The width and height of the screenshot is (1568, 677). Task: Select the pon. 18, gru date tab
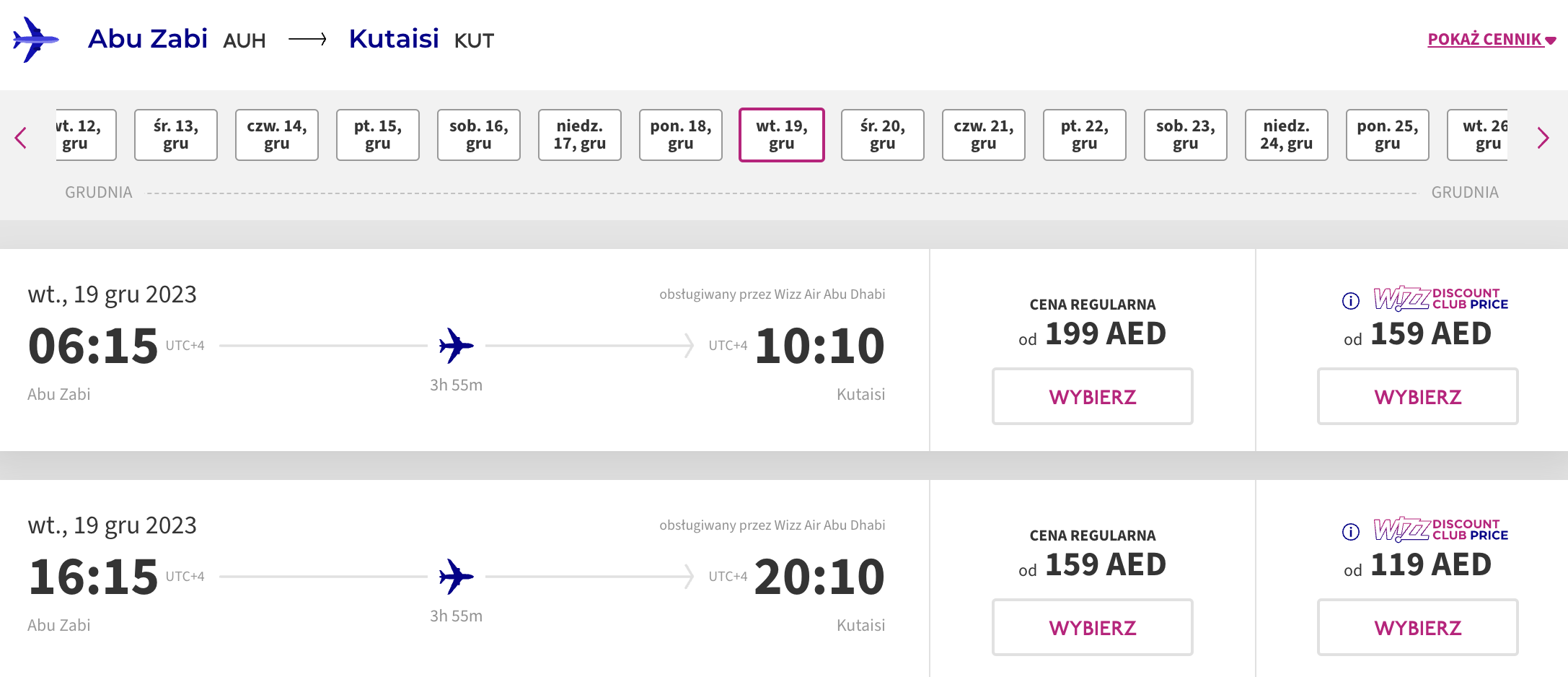click(x=680, y=135)
